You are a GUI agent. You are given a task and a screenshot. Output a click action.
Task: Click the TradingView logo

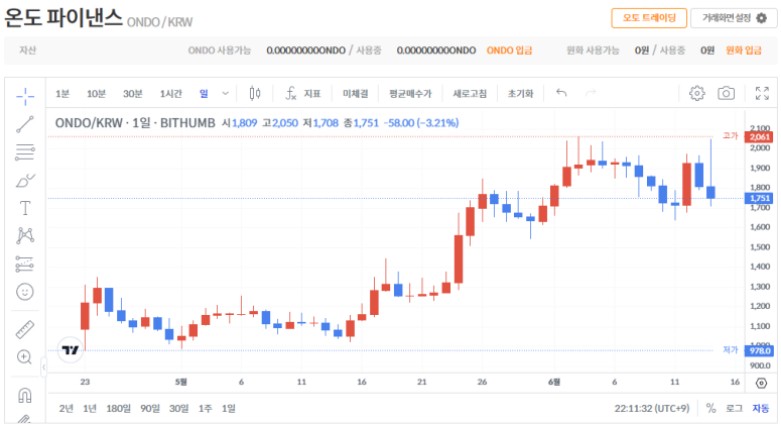pos(70,350)
